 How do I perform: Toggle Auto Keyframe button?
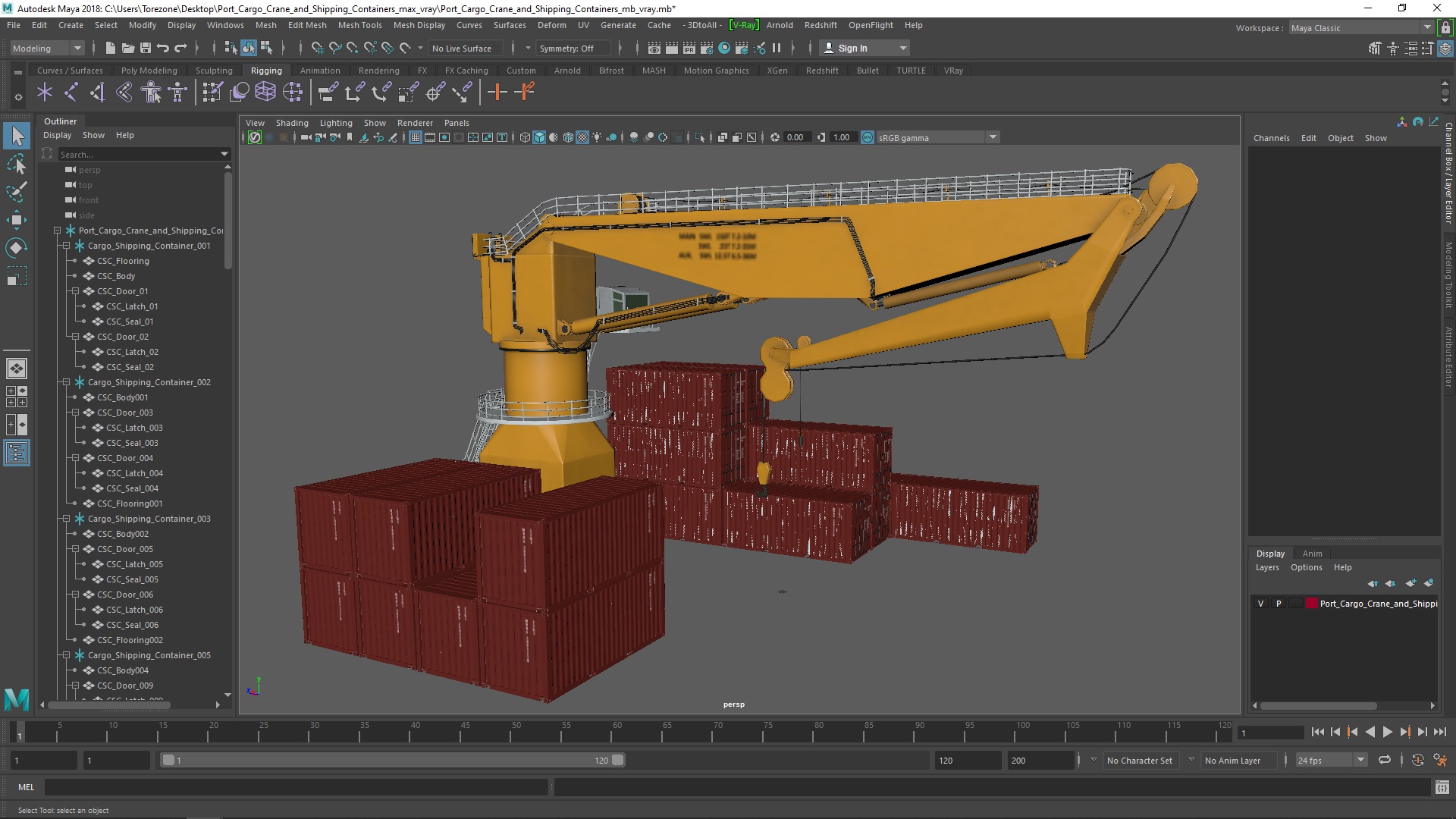[1417, 760]
